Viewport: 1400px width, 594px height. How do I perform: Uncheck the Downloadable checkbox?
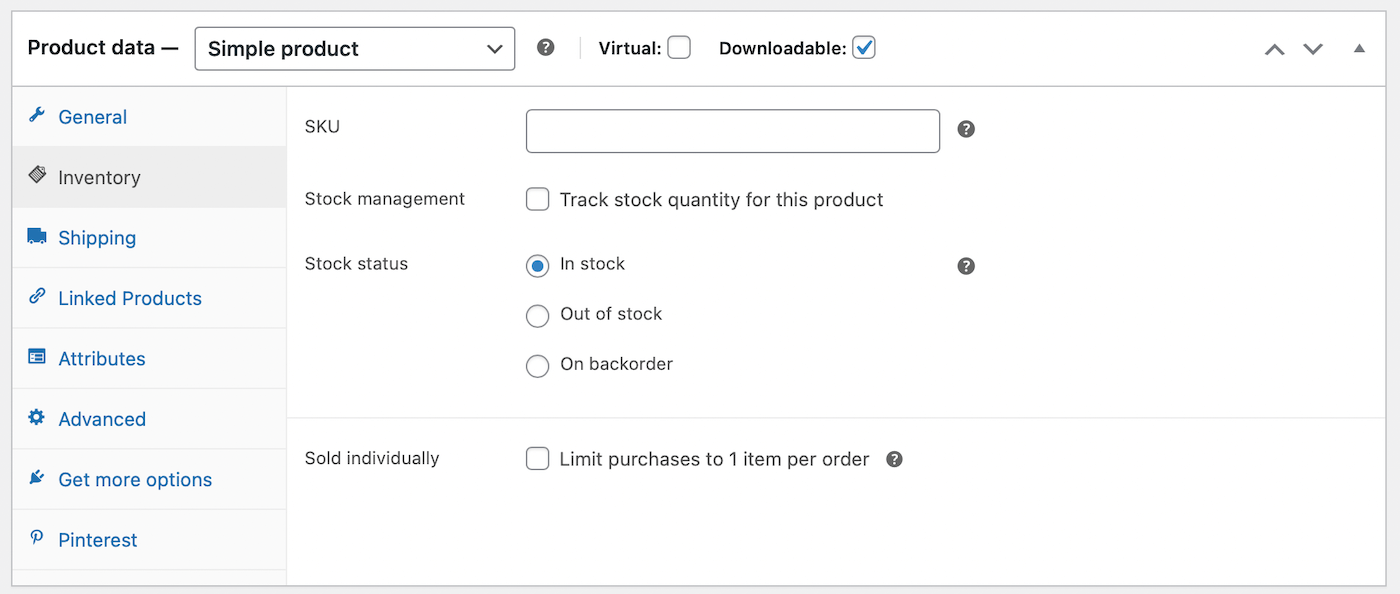[863, 47]
